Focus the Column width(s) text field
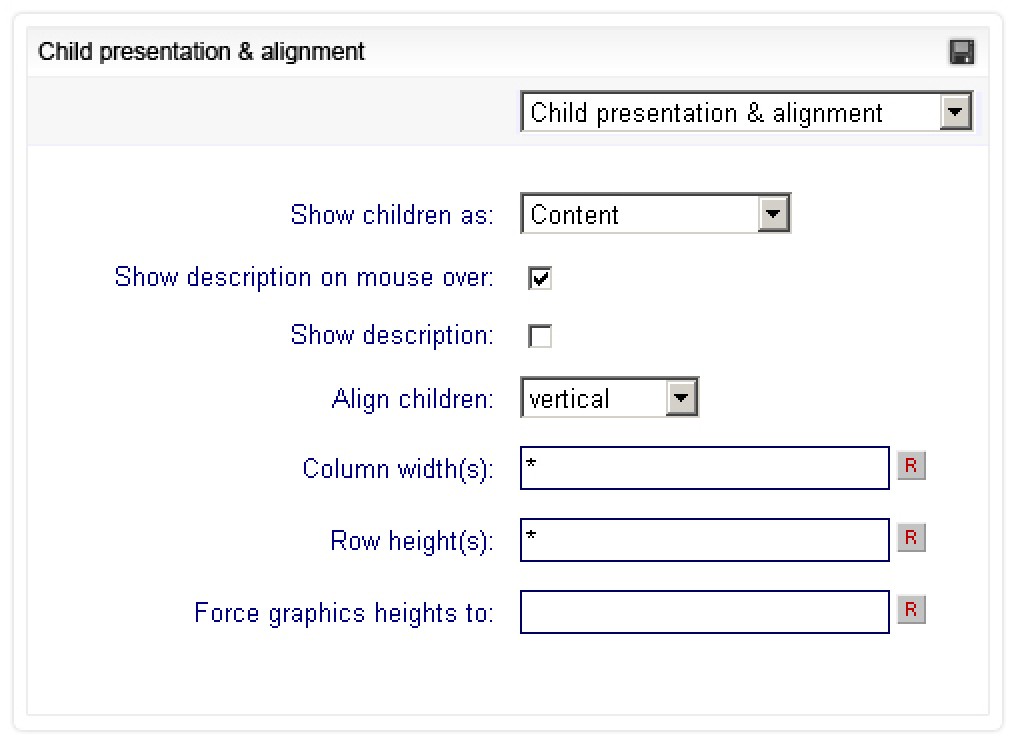Image resolution: width=1016 pixels, height=742 pixels. [x=704, y=468]
